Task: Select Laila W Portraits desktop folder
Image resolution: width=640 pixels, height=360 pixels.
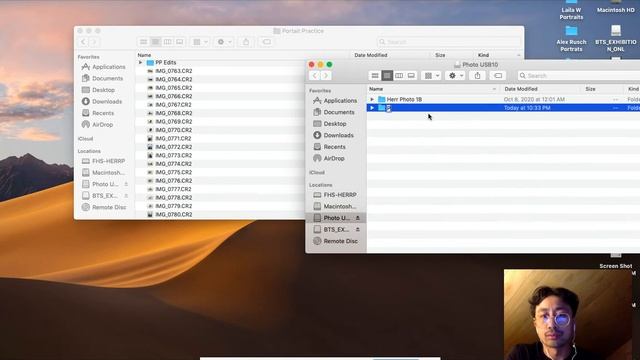Action: pos(571,10)
